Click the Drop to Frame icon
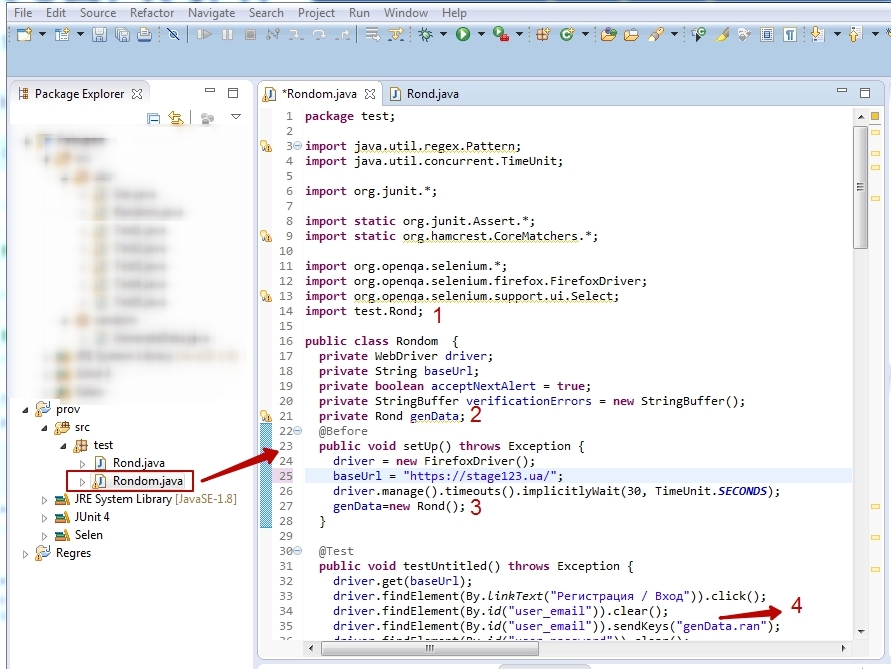The height and width of the screenshot is (669, 891). (x=372, y=35)
